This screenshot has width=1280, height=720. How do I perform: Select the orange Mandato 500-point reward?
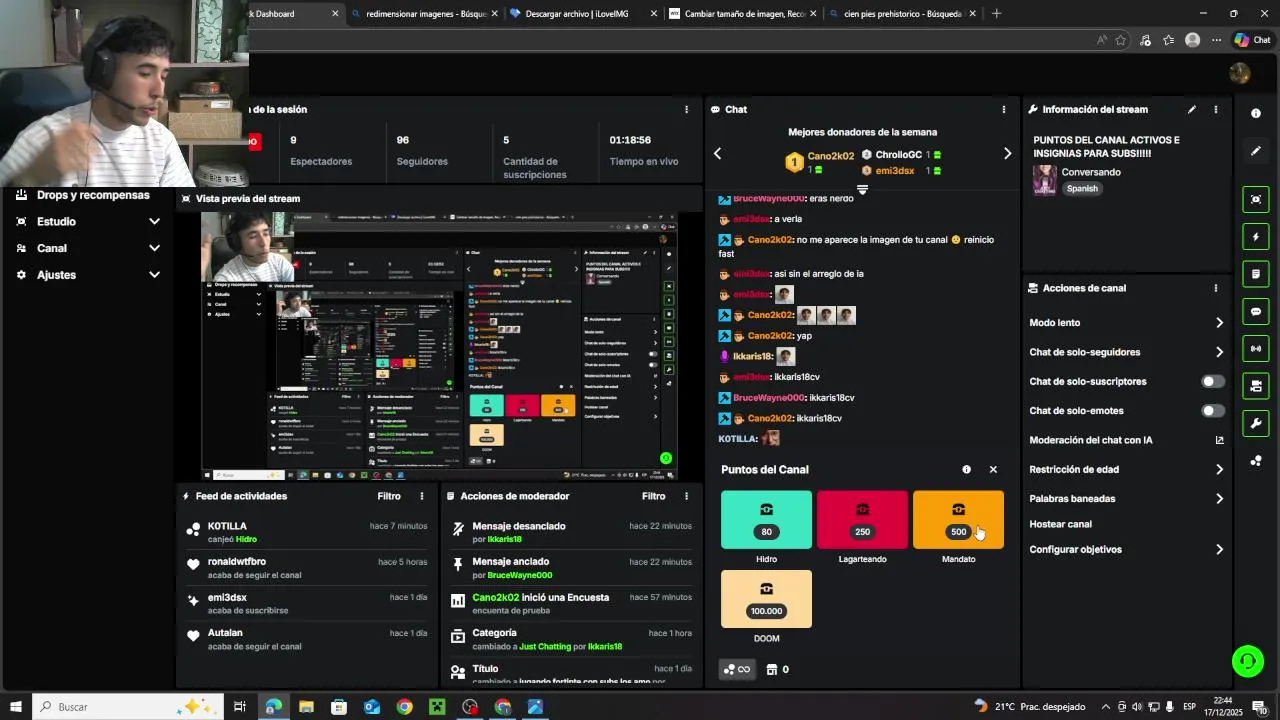pos(958,519)
